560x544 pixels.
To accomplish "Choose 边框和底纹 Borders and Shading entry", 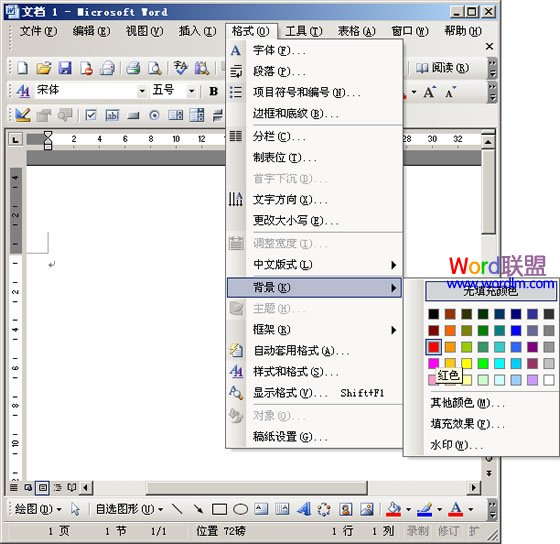I will [x=314, y=114].
